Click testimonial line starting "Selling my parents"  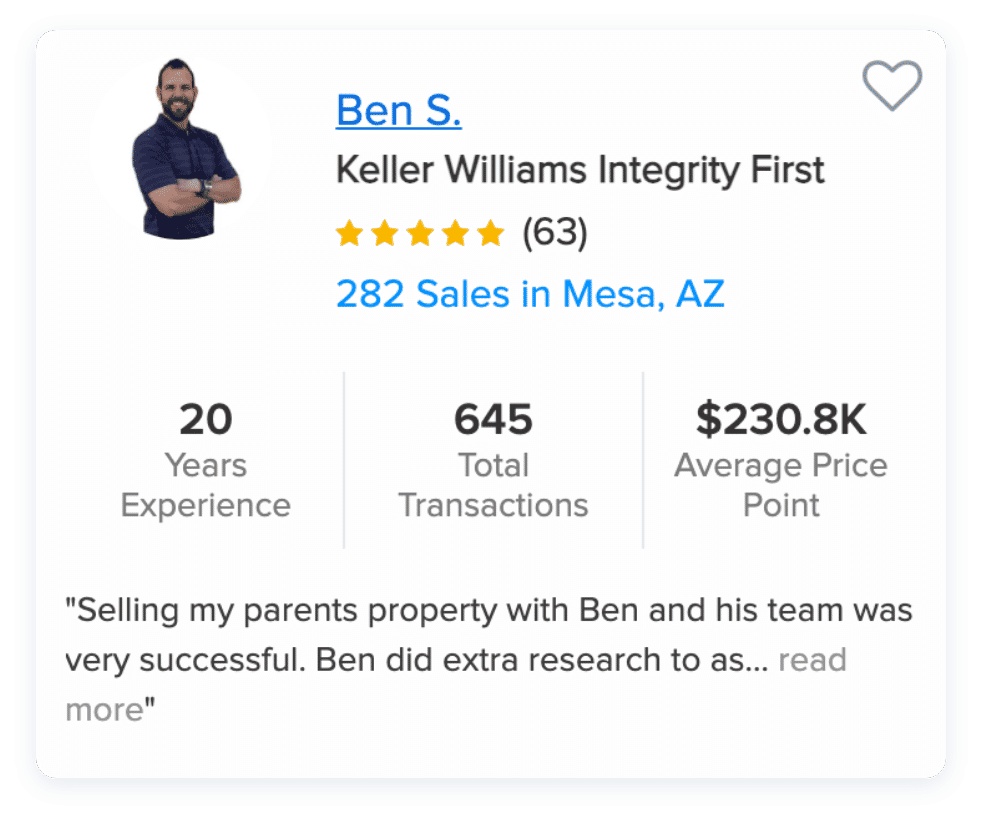pos(488,610)
